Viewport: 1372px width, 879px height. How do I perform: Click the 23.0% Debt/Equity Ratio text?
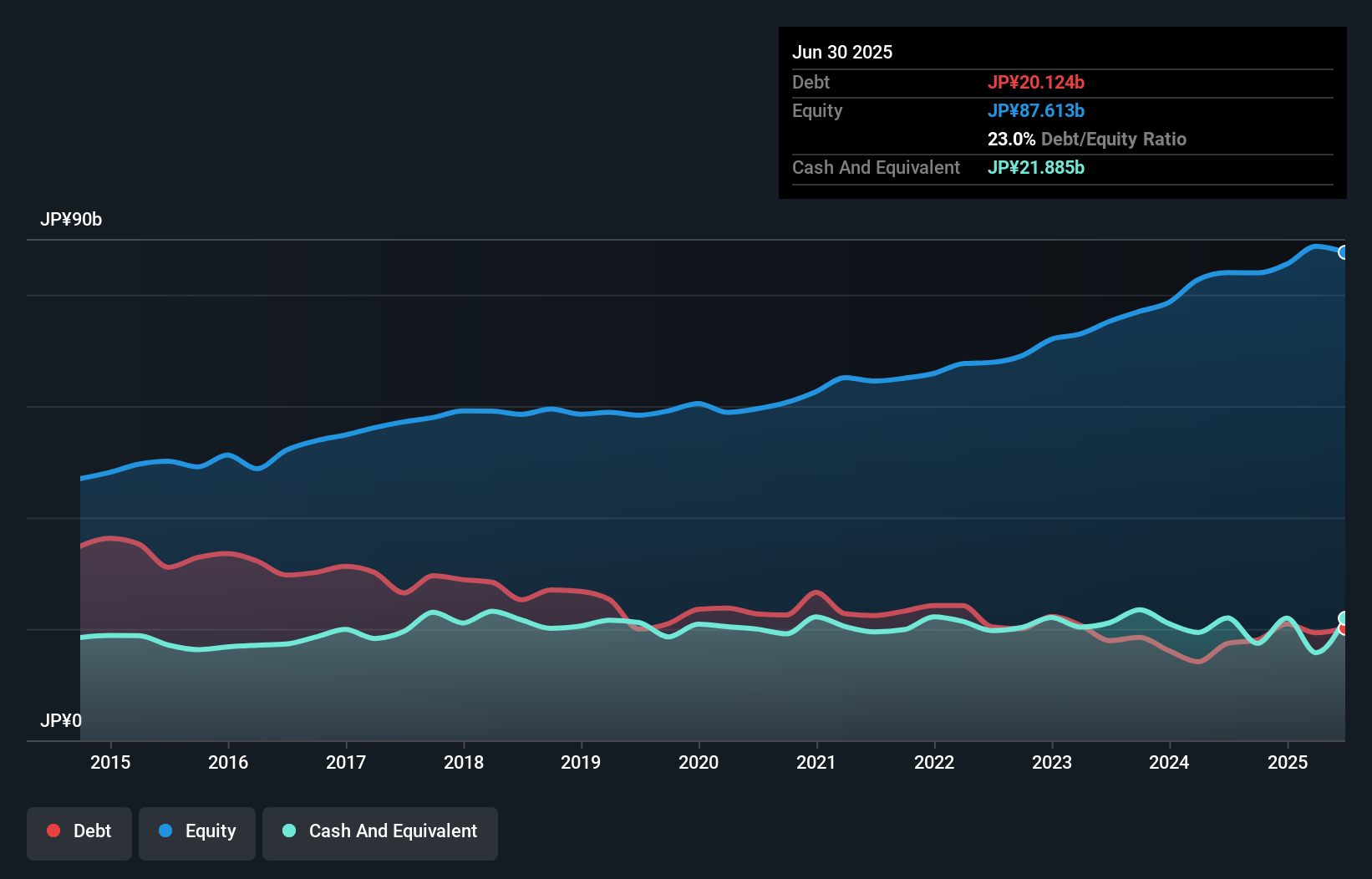point(1086,140)
